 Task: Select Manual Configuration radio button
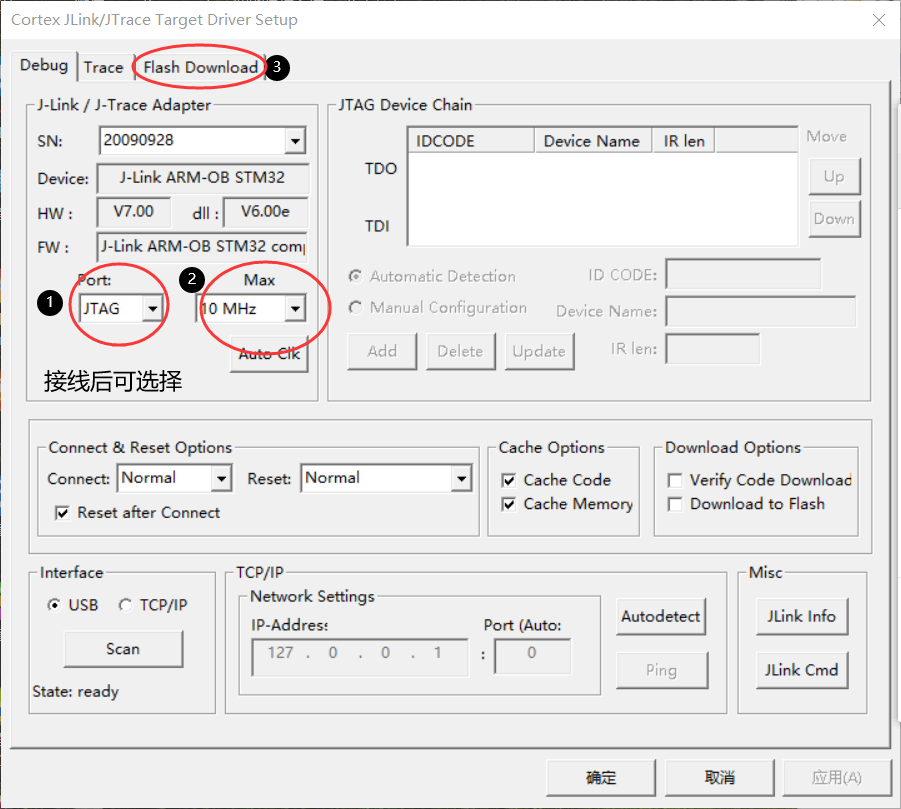tap(356, 307)
